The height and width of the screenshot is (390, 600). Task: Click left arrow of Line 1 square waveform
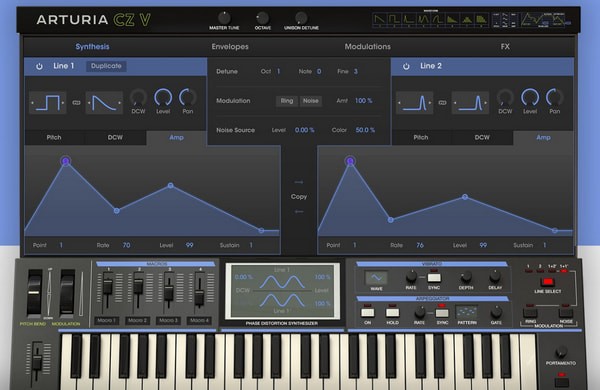[x=32, y=103]
